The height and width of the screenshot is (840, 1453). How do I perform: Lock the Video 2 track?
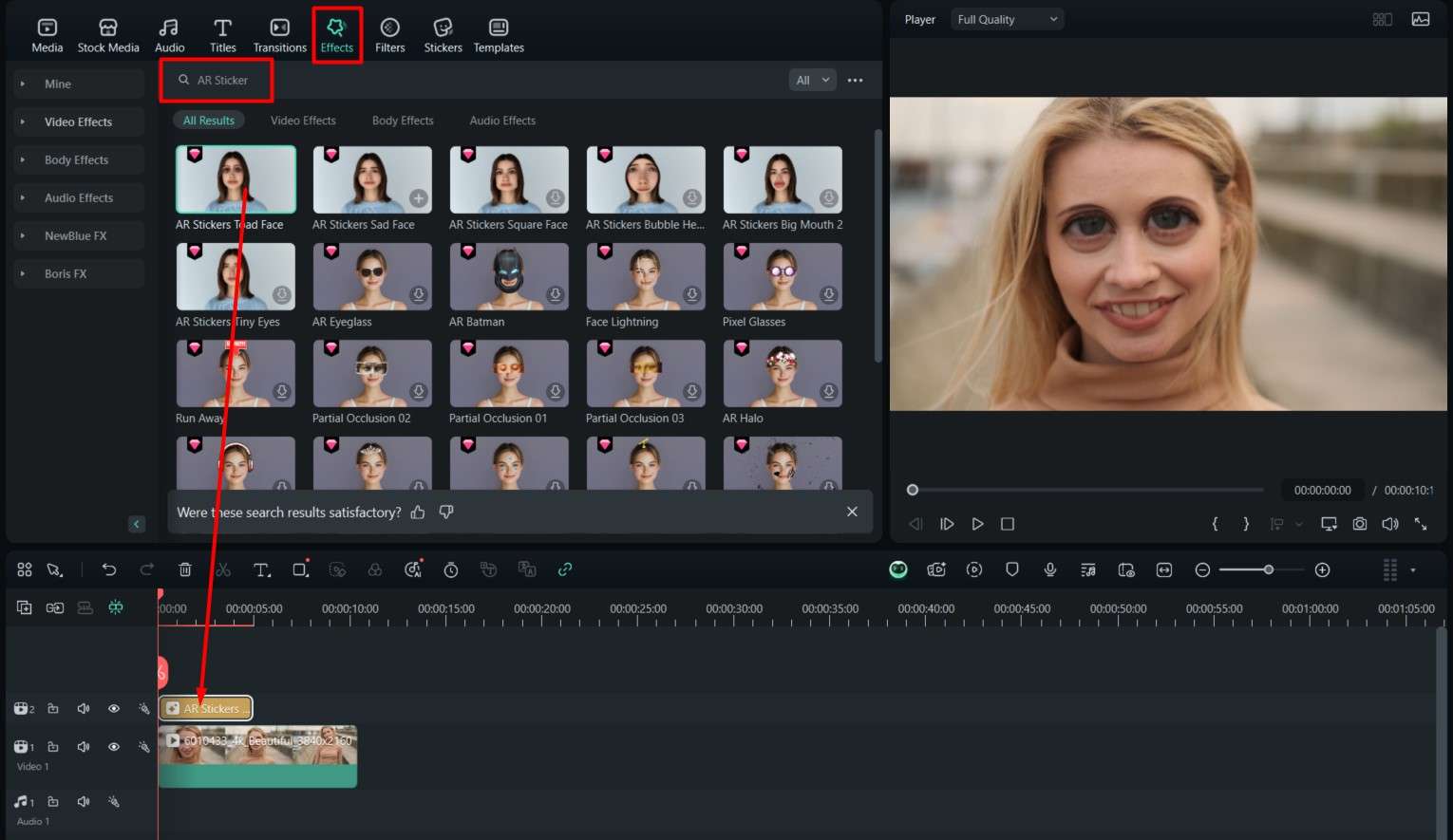click(x=53, y=709)
